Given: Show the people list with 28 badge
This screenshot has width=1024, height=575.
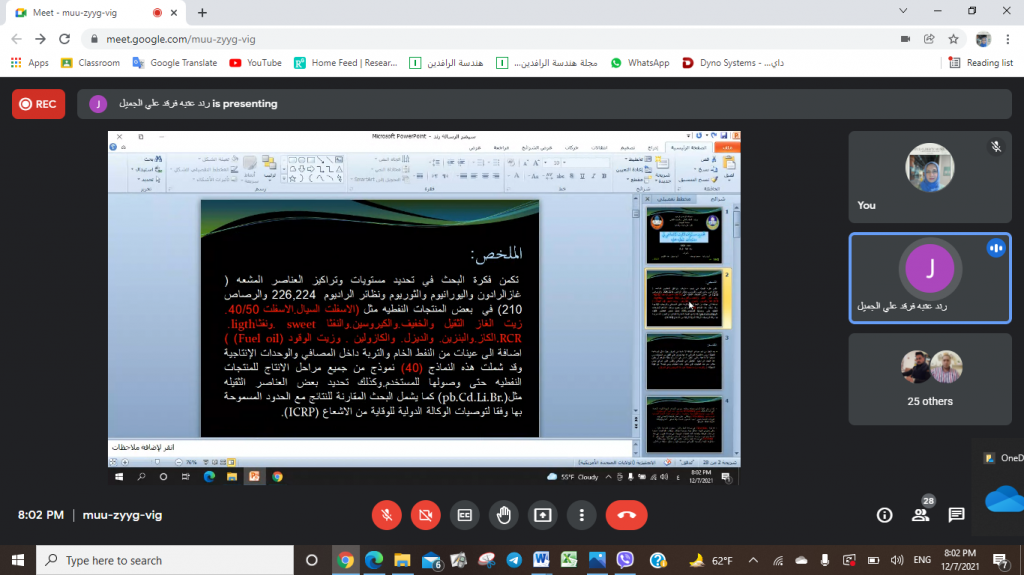Looking at the screenshot, I should point(920,515).
